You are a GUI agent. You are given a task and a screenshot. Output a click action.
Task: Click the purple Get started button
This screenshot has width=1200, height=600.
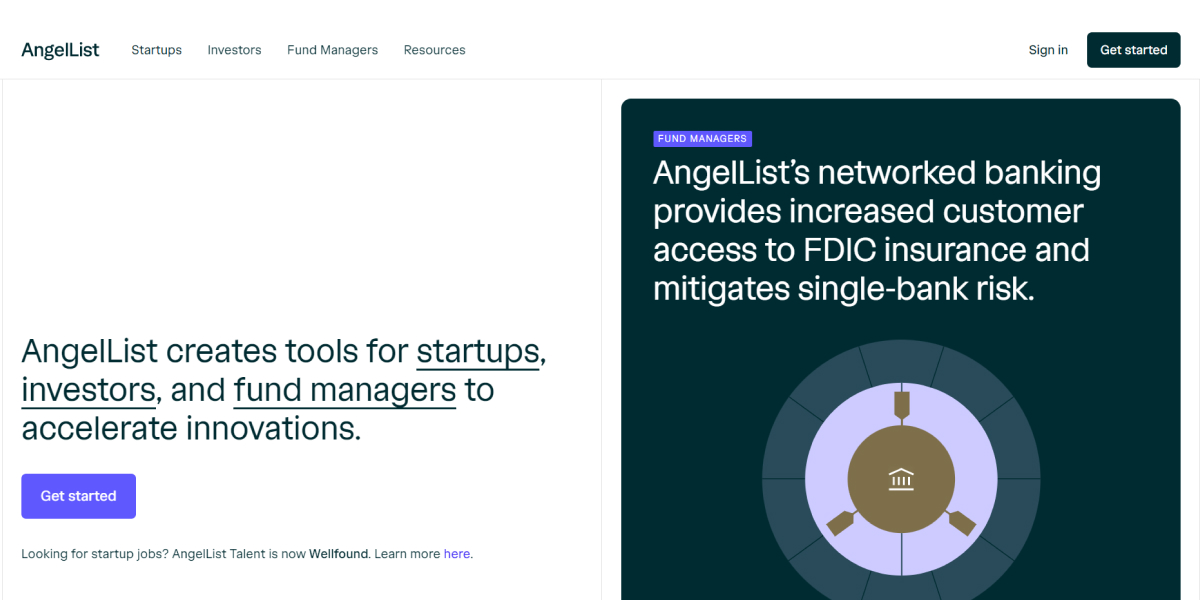pyautogui.click(x=78, y=496)
